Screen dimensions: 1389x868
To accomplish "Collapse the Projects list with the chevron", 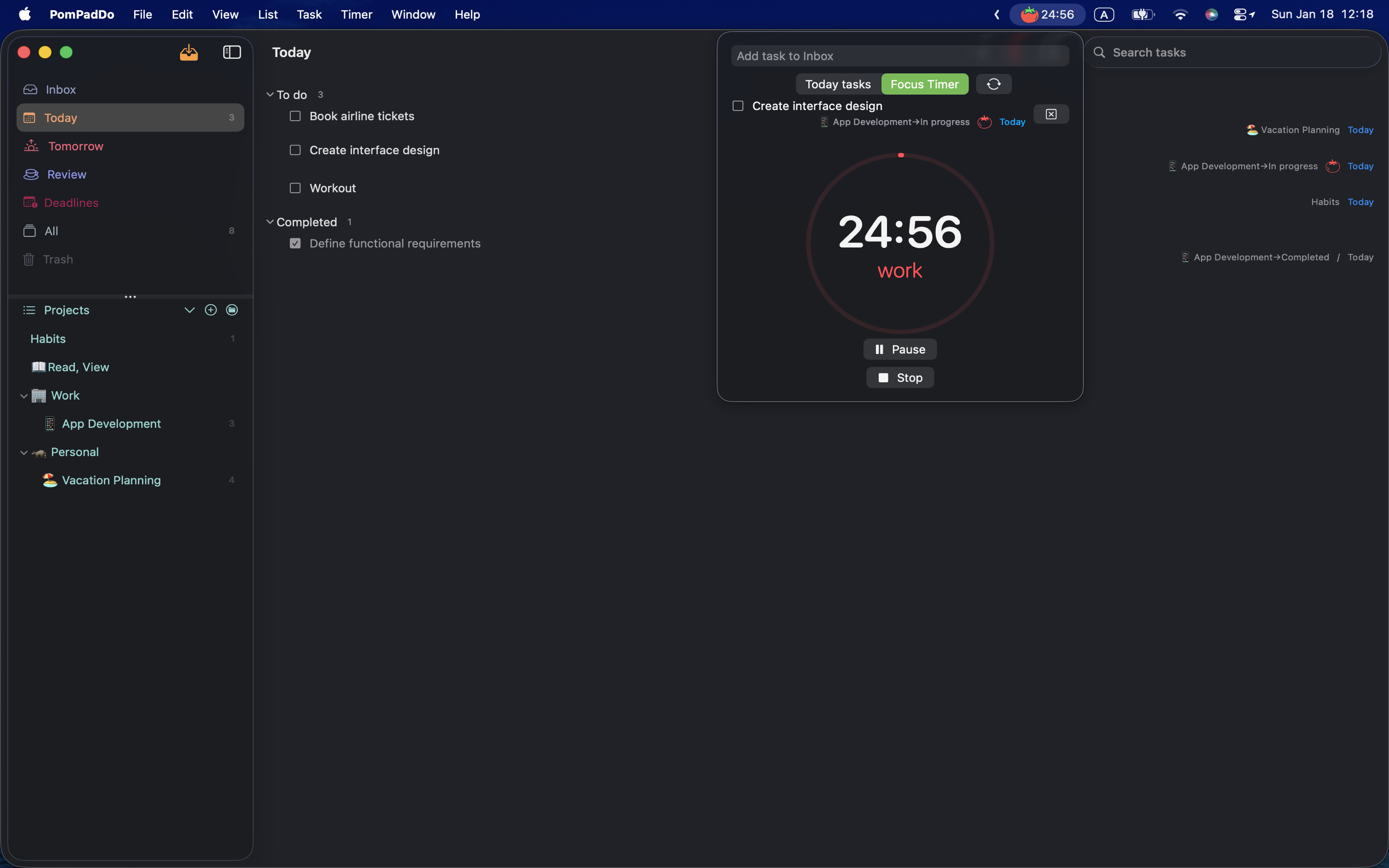I will coord(190,310).
